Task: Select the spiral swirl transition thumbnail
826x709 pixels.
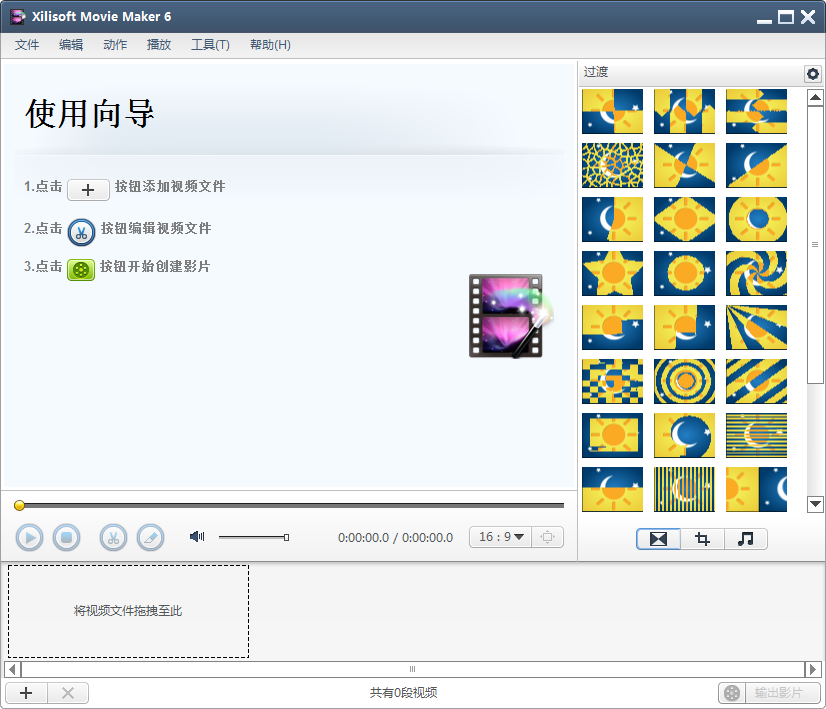Action: pos(756,273)
